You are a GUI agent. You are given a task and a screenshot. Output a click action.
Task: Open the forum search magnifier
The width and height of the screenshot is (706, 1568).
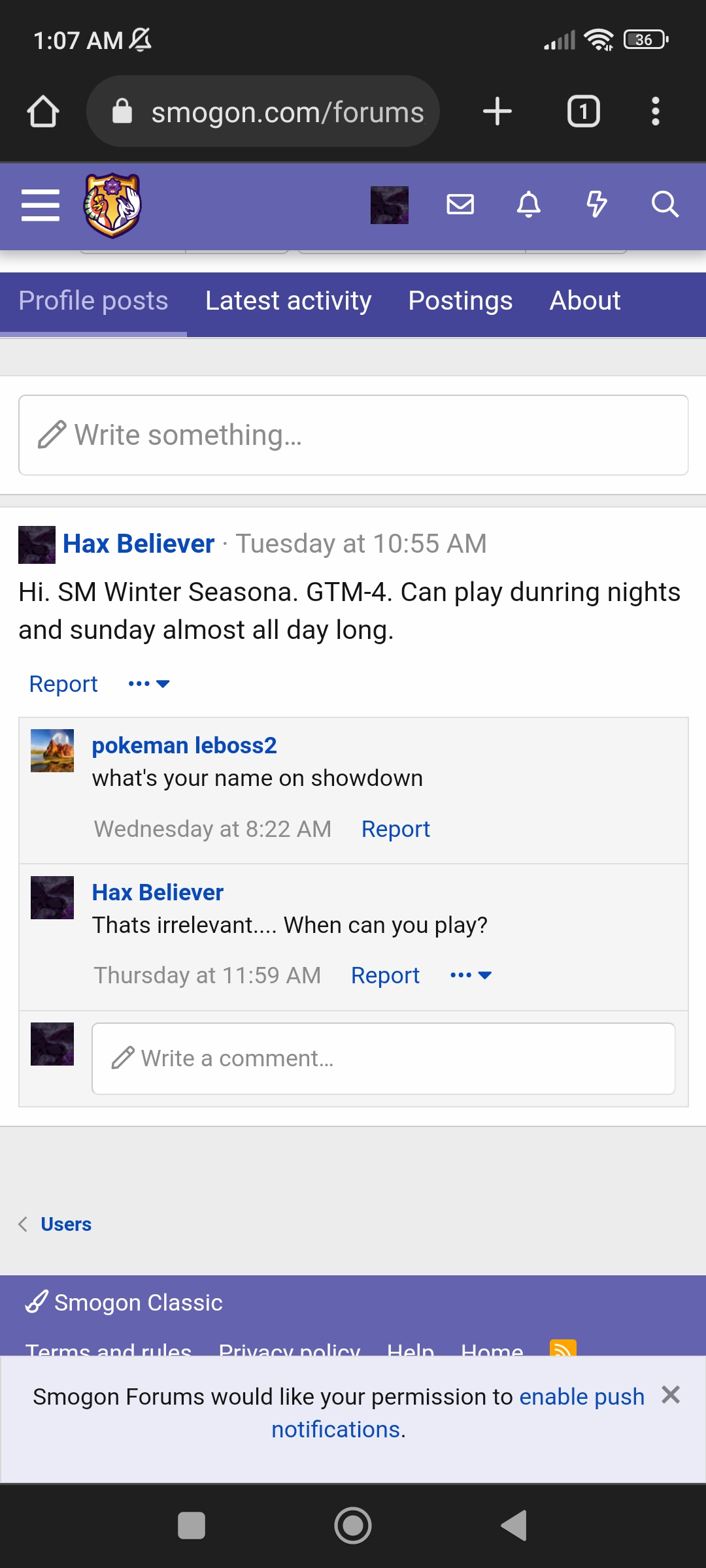[665, 204]
